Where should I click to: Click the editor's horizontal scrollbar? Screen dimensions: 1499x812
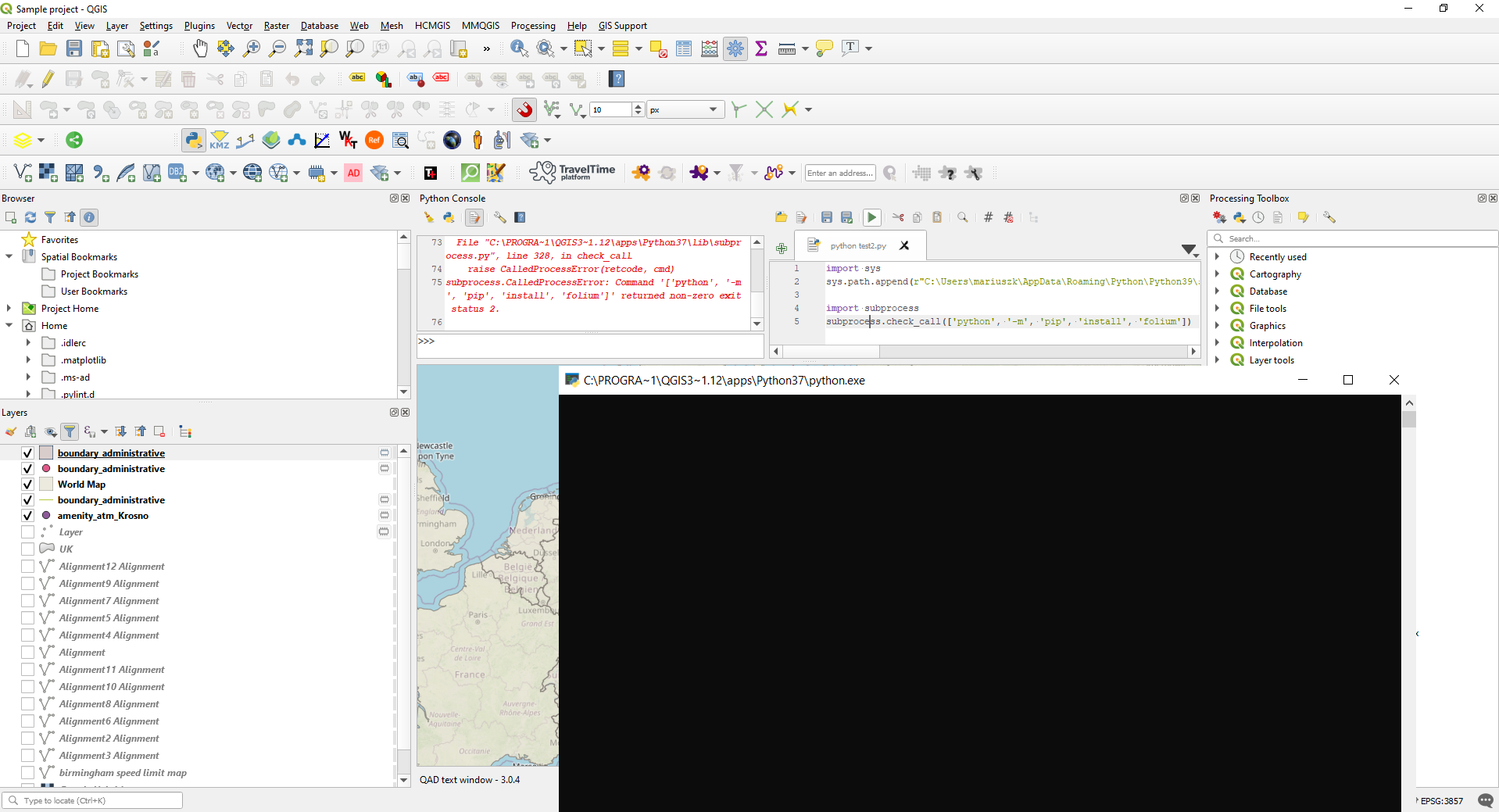click(x=985, y=352)
